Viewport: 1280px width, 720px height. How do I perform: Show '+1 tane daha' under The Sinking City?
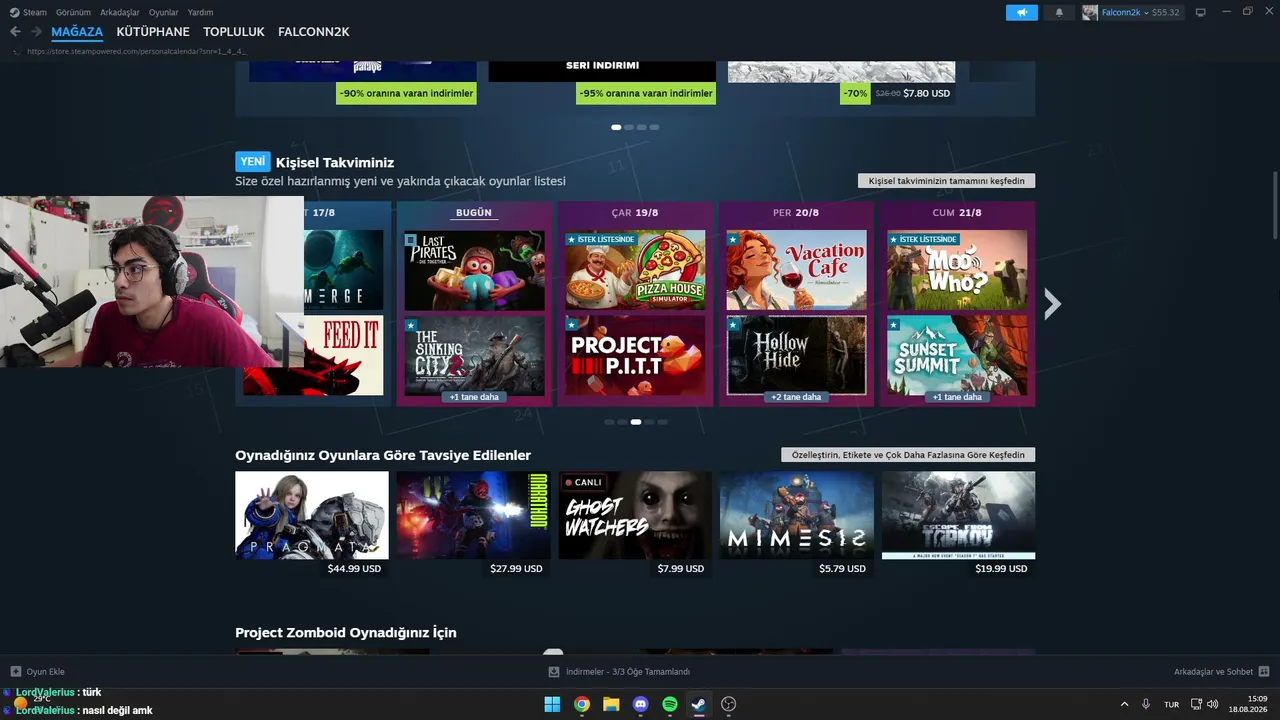point(475,397)
